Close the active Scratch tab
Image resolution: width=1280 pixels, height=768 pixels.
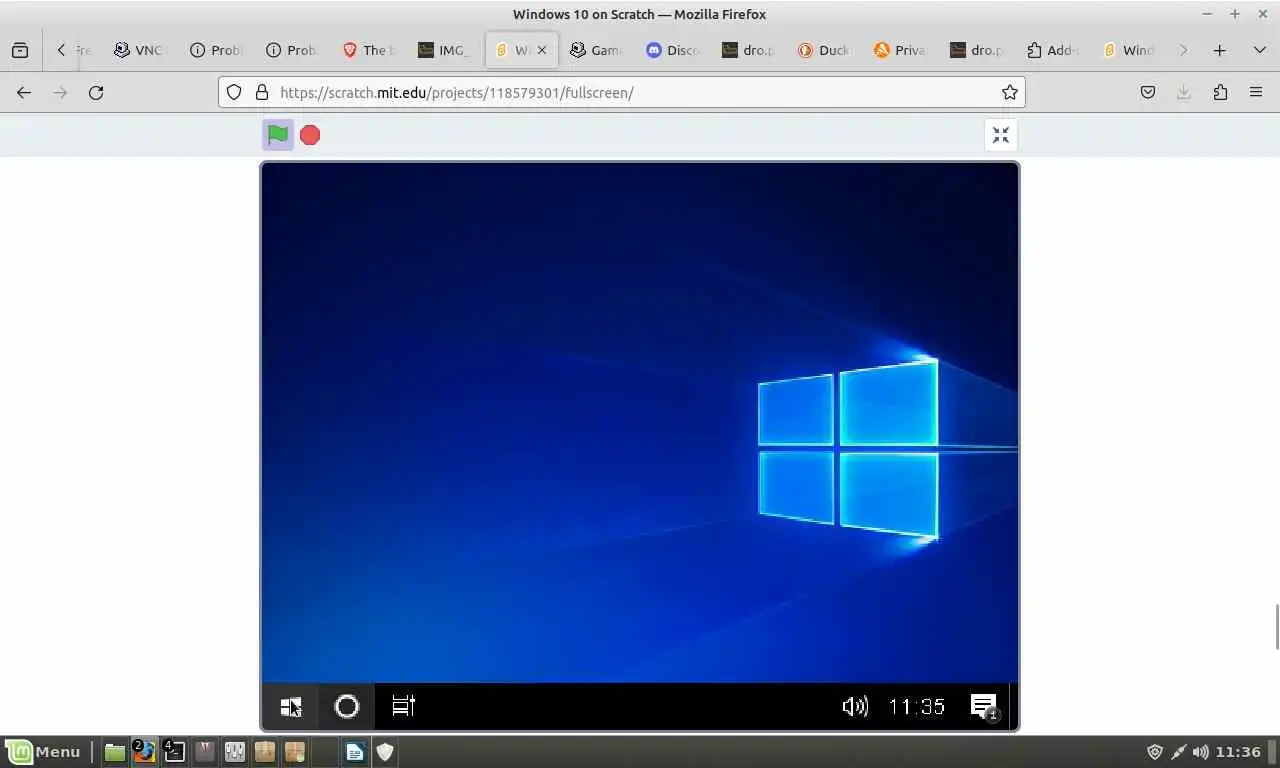pyautogui.click(x=542, y=50)
